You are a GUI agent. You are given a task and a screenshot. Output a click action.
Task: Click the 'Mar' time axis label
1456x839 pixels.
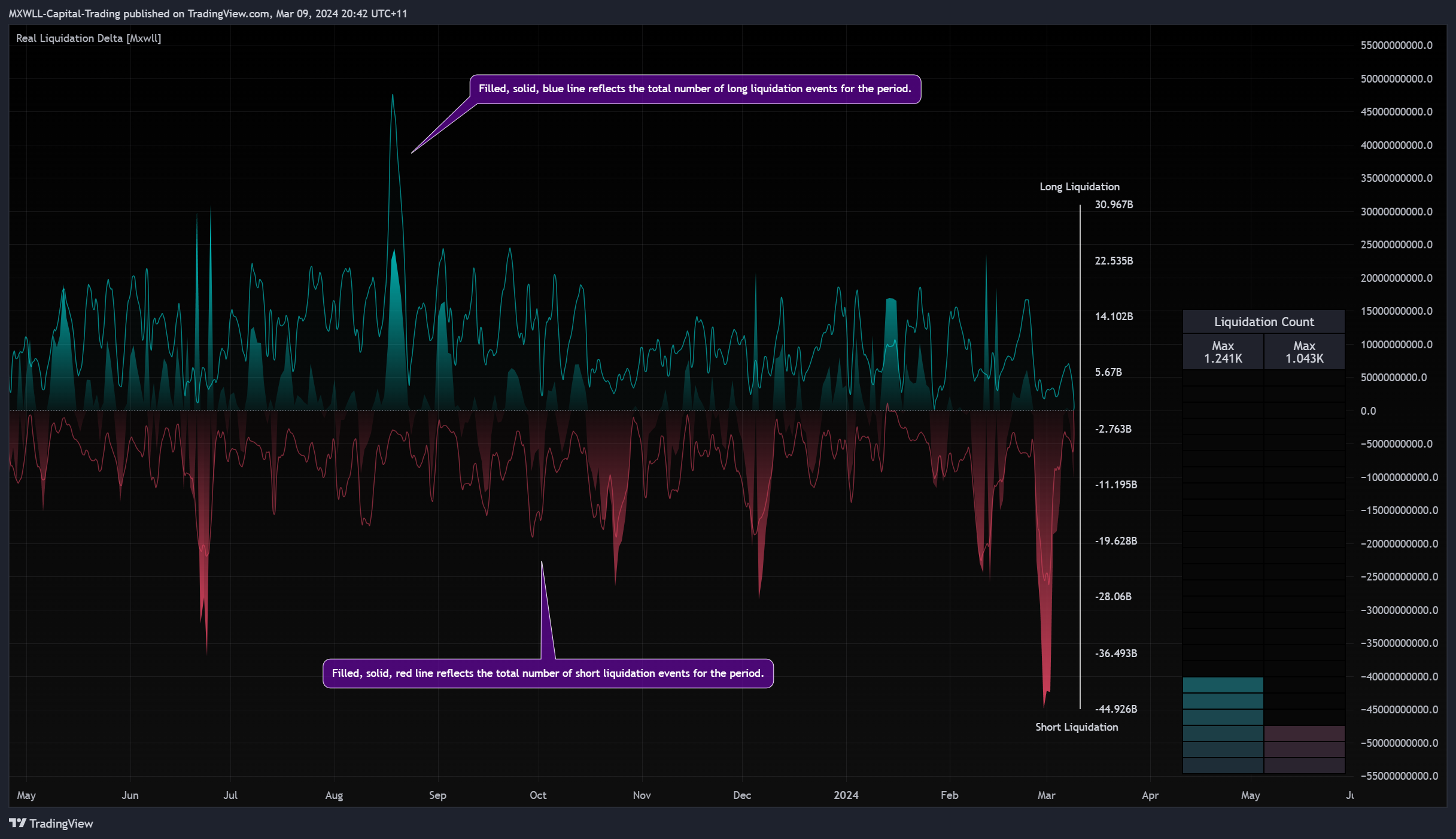pos(1046,795)
